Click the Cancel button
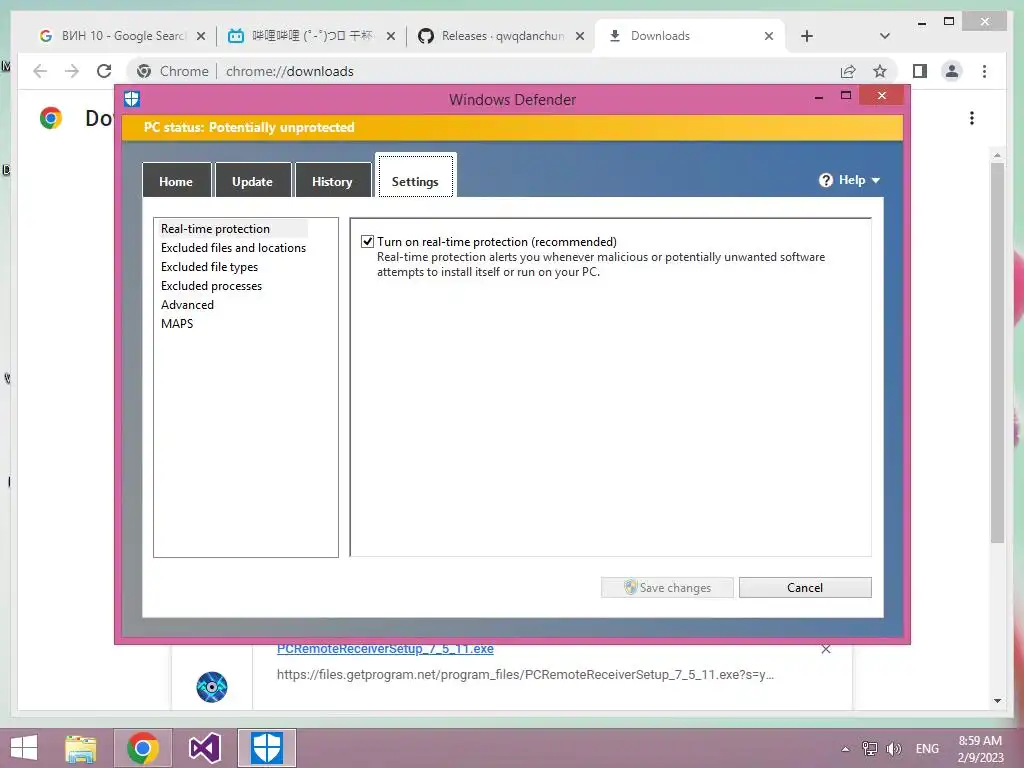The width and height of the screenshot is (1024, 768). [805, 587]
